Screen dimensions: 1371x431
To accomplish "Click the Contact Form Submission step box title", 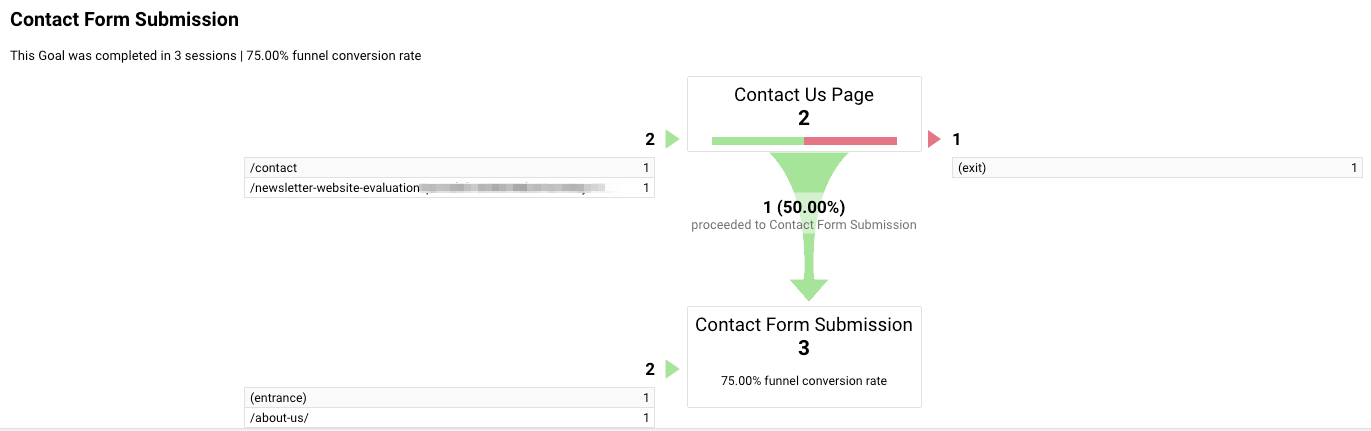I will [x=804, y=325].
